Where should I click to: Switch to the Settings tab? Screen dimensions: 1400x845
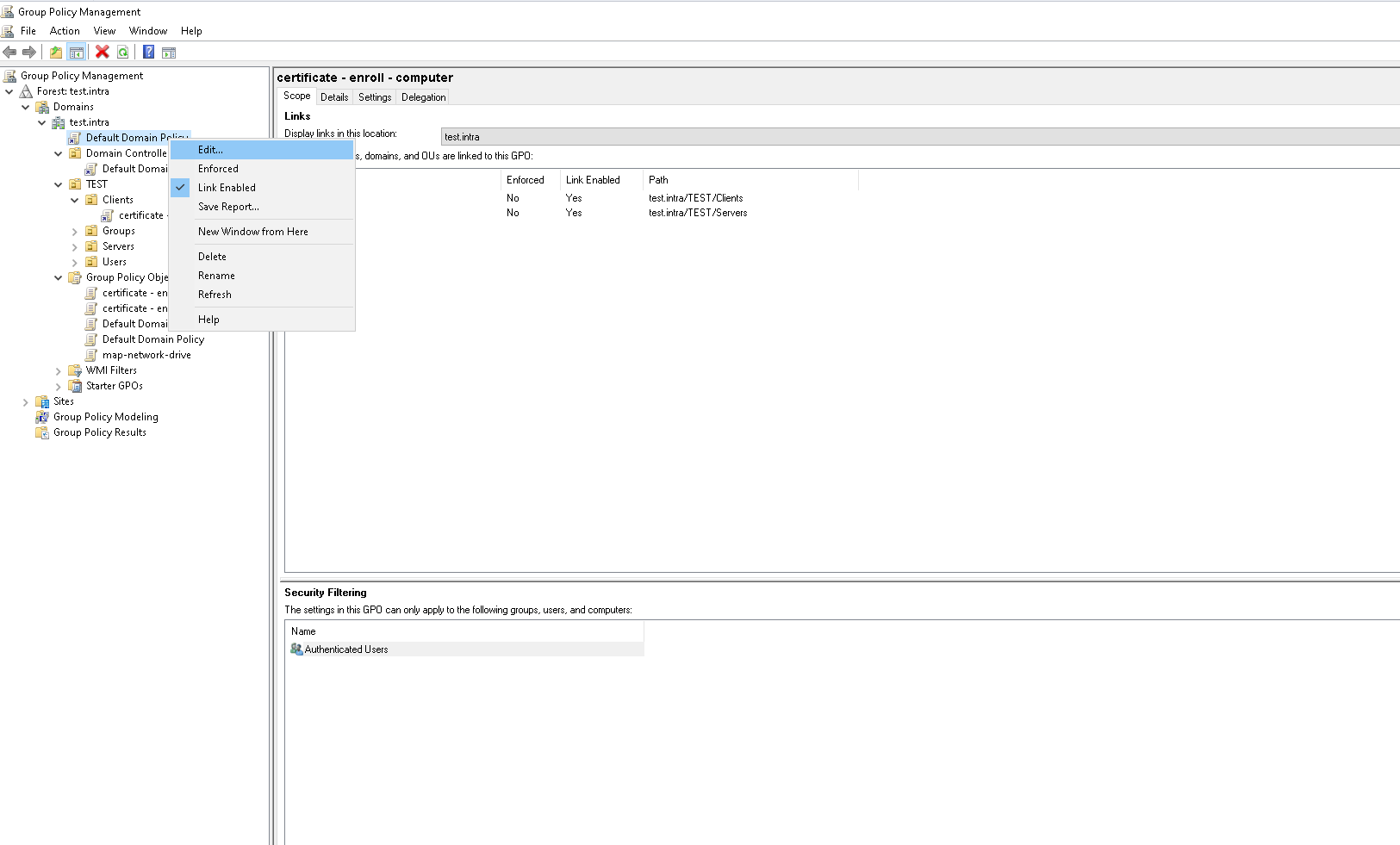(375, 97)
